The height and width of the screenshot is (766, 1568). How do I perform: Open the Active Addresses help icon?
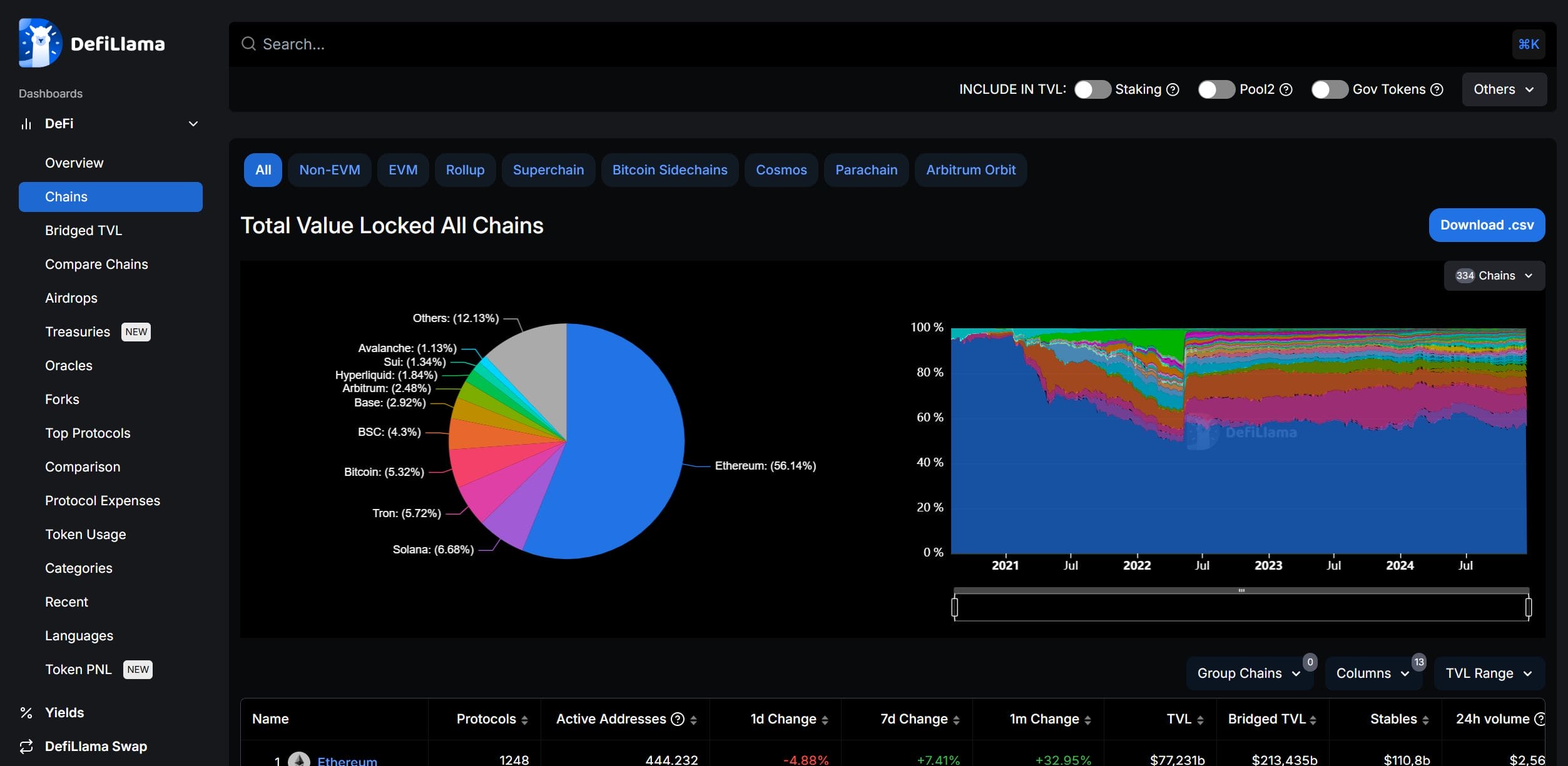click(x=678, y=719)
